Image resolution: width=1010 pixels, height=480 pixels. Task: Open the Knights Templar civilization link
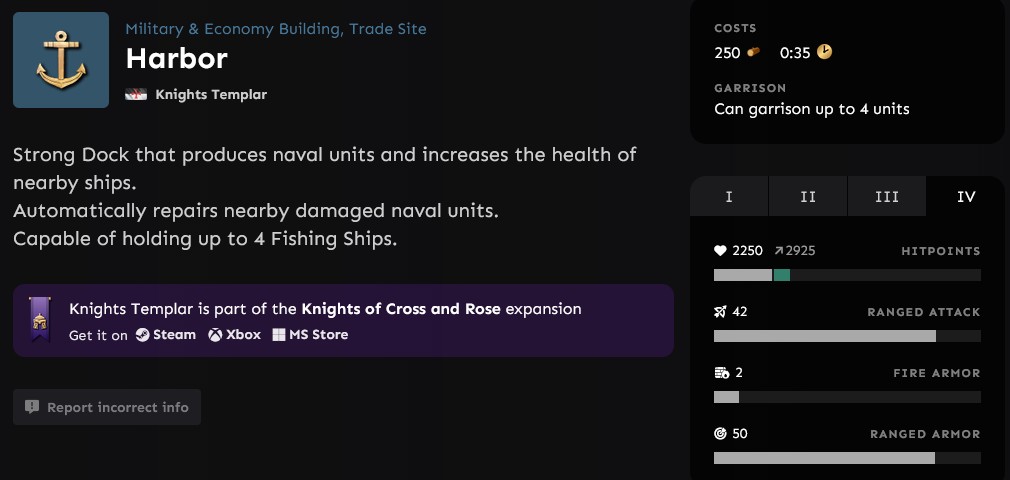(211, 95)
